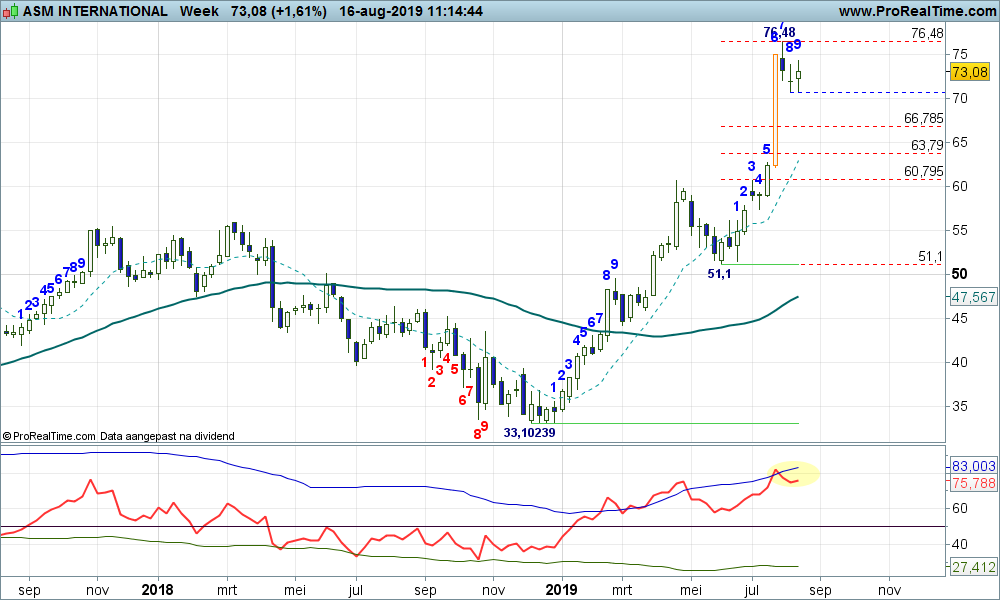Click the 47,567 moving average value tag
This screenshot has width=1000, height=600.
pyautogui.click(x=973, y=297)
